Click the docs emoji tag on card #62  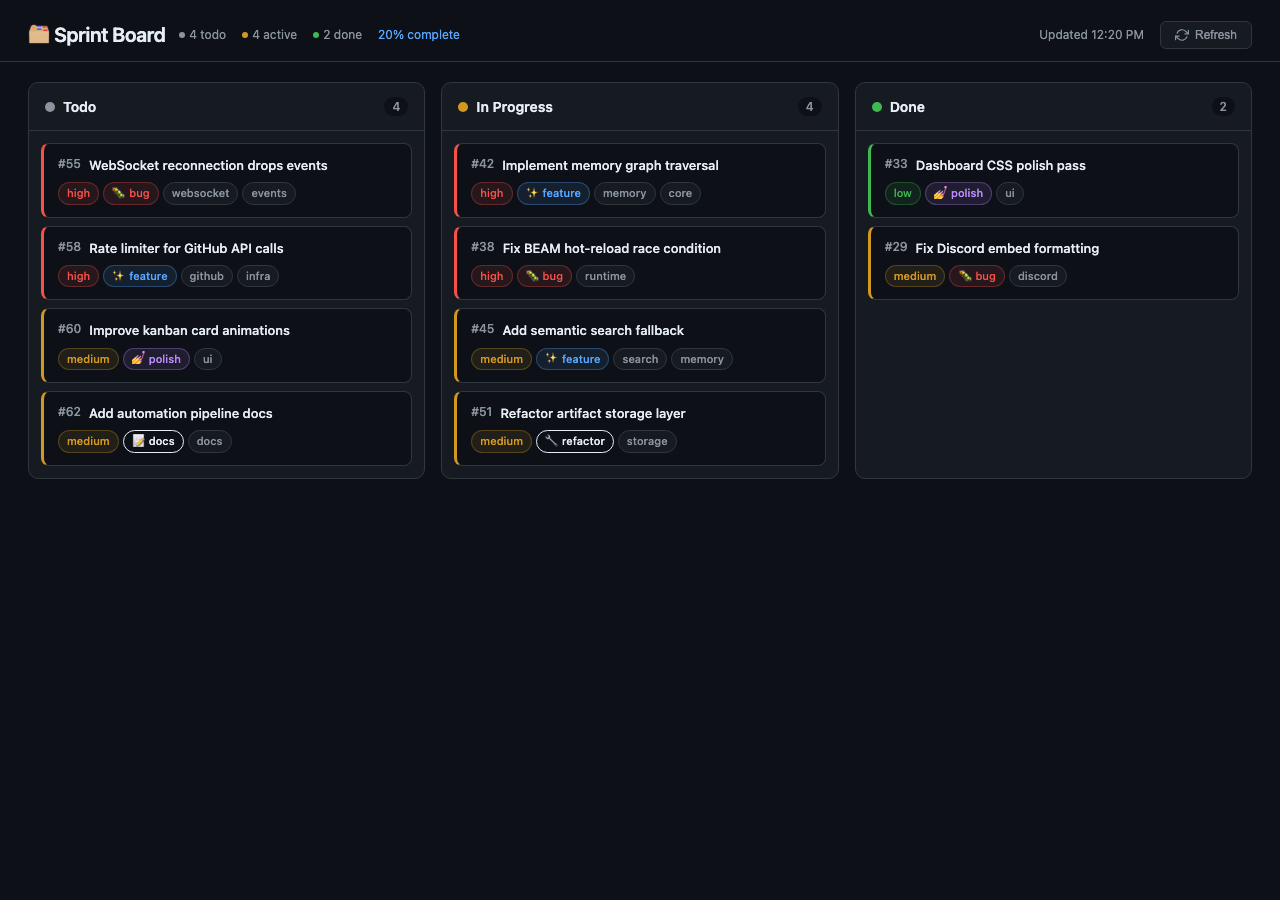pos(153,442)
